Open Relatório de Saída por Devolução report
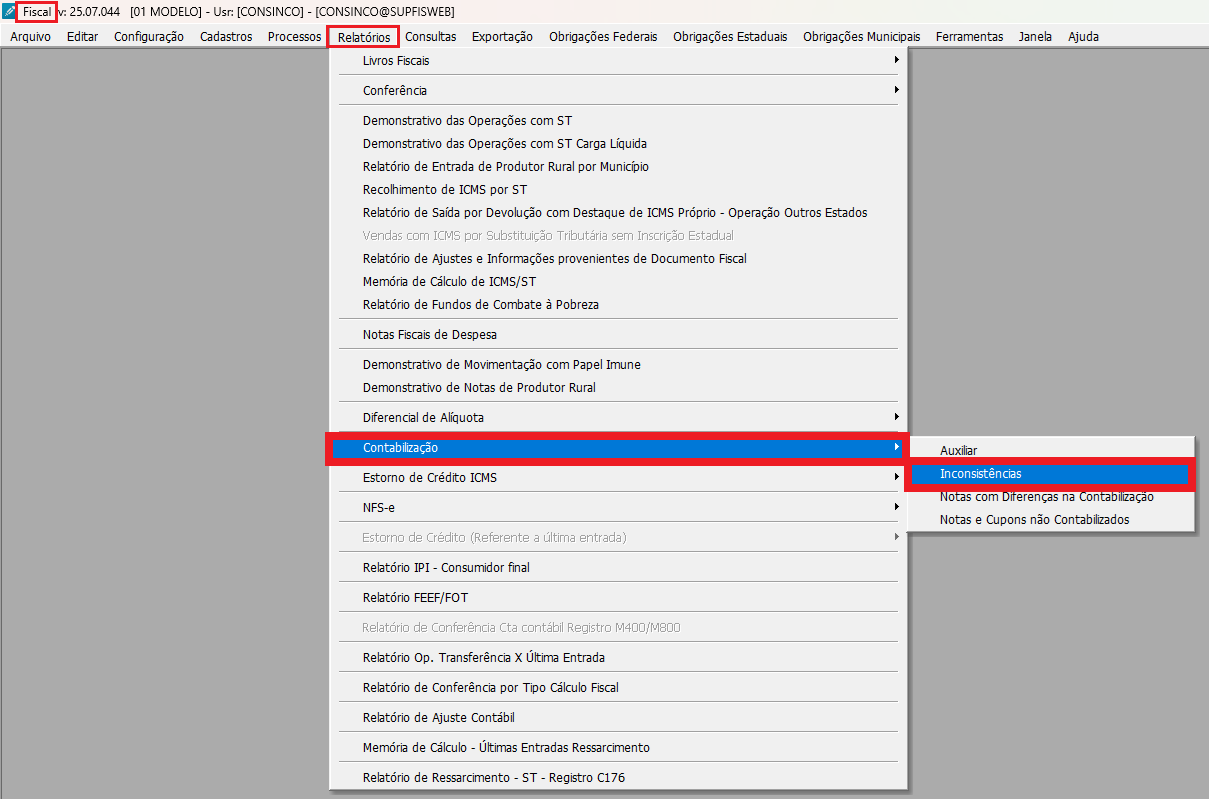 pyautogui.click(x=618, y=213)
